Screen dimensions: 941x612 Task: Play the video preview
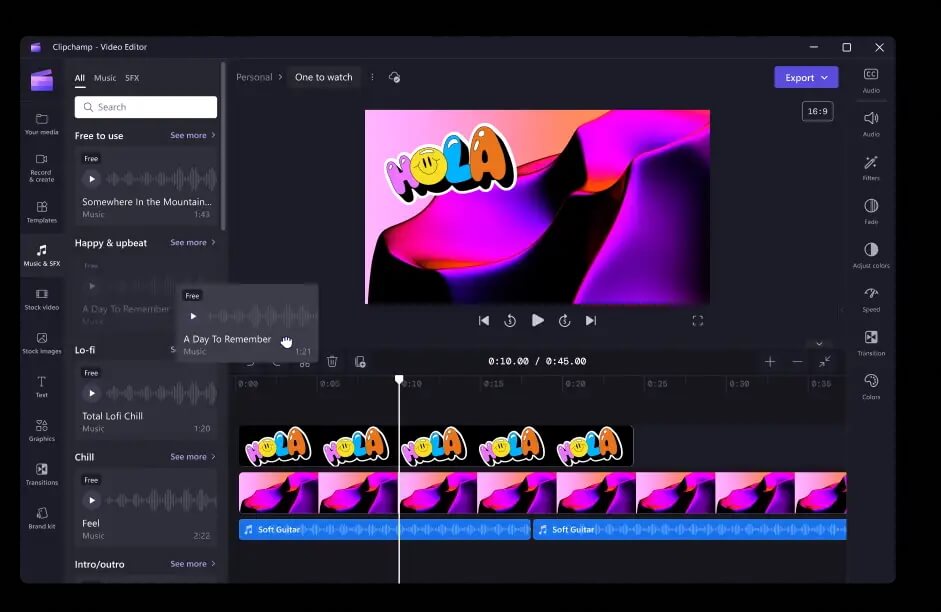tap(538, 320)
